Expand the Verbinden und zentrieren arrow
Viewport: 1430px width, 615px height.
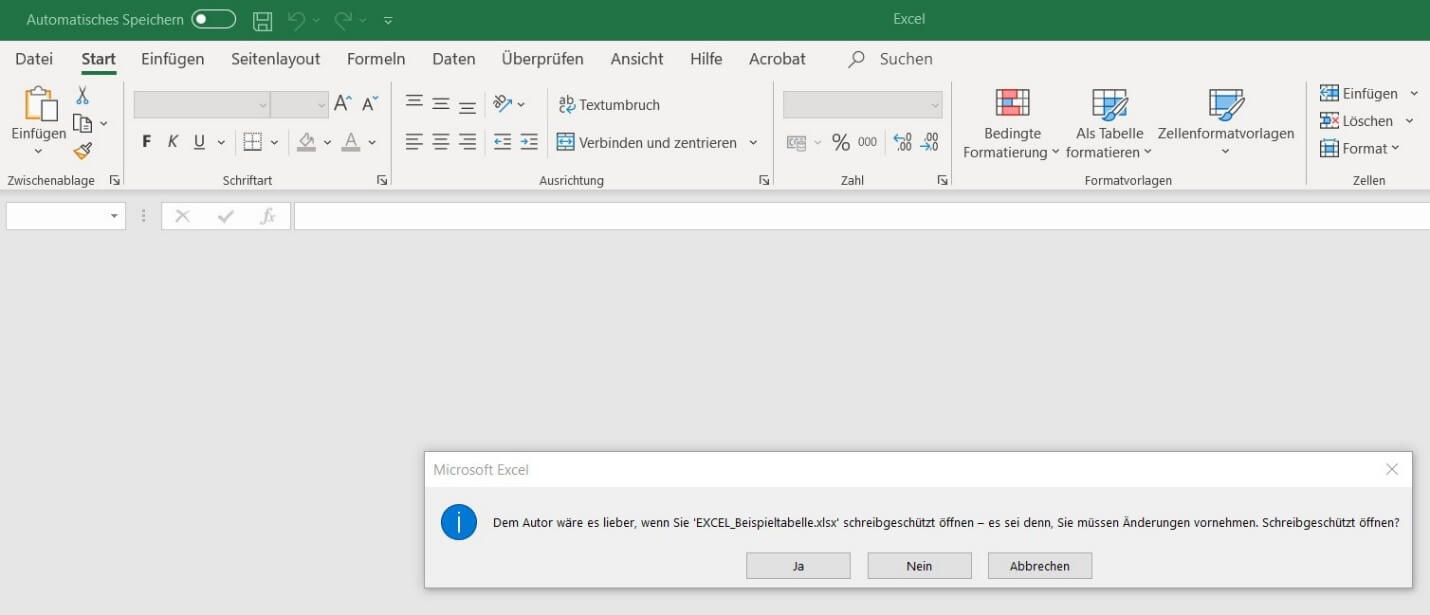(753, 142)
